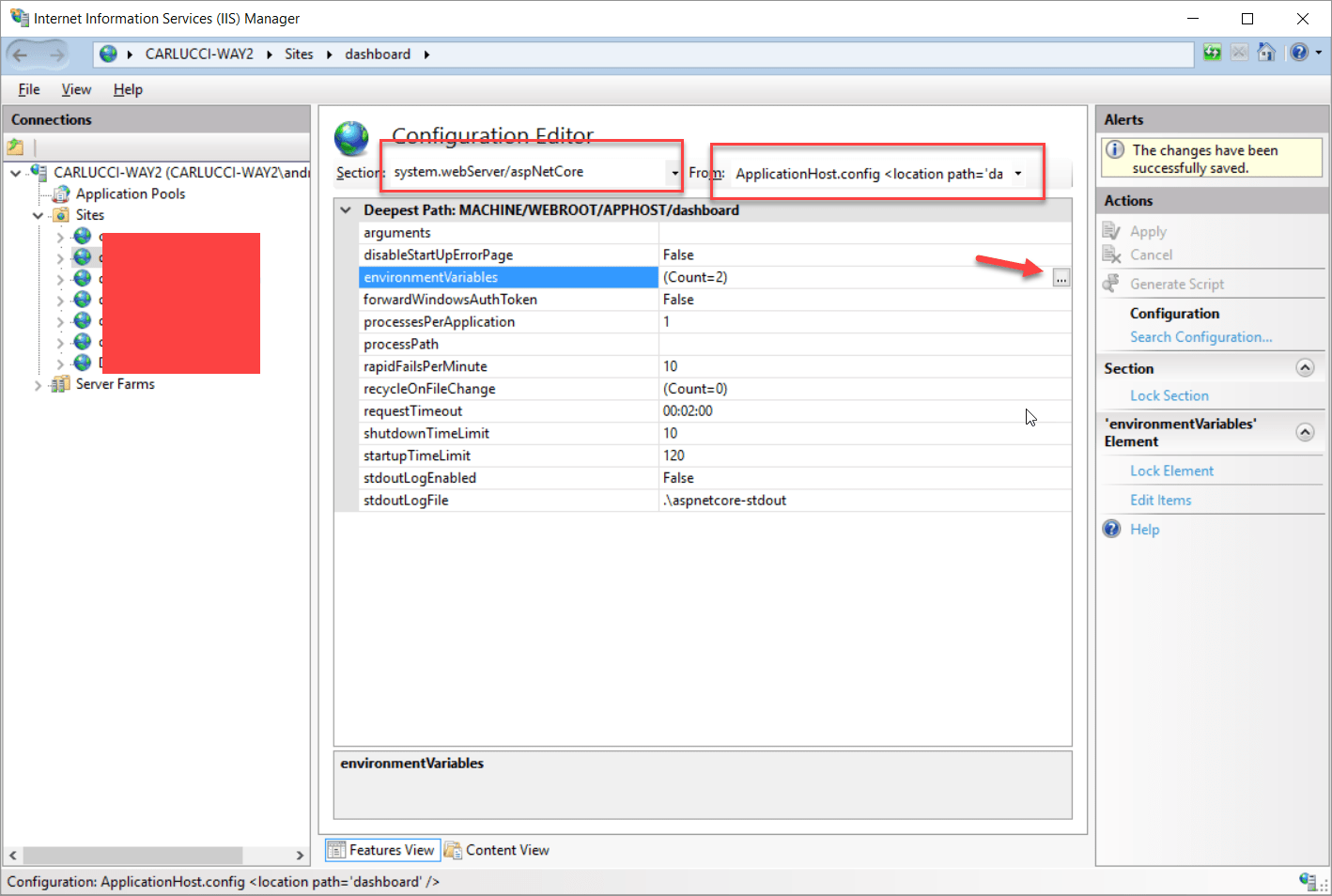Click the Cancel icon in the Actions pane
Screen dimensions: 1332x896
1112,255
